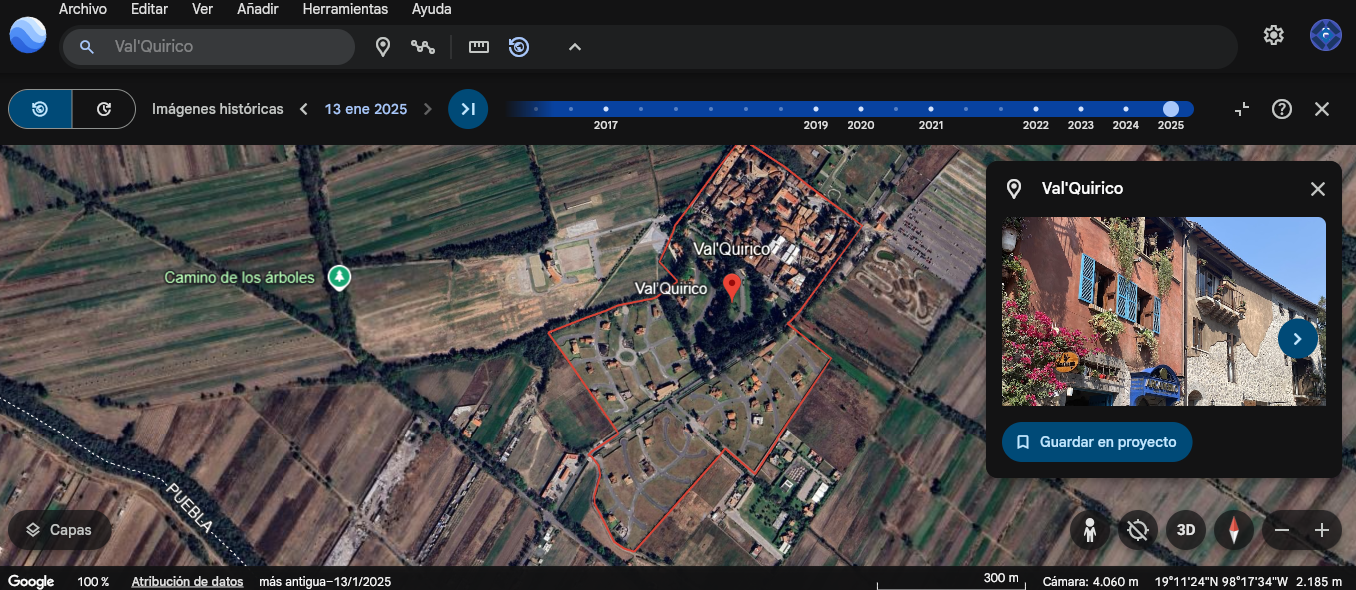The height and width of the screenshot is (590, 1356).
Task: Click the historical imagery toolbar icon
Action: 519,47
